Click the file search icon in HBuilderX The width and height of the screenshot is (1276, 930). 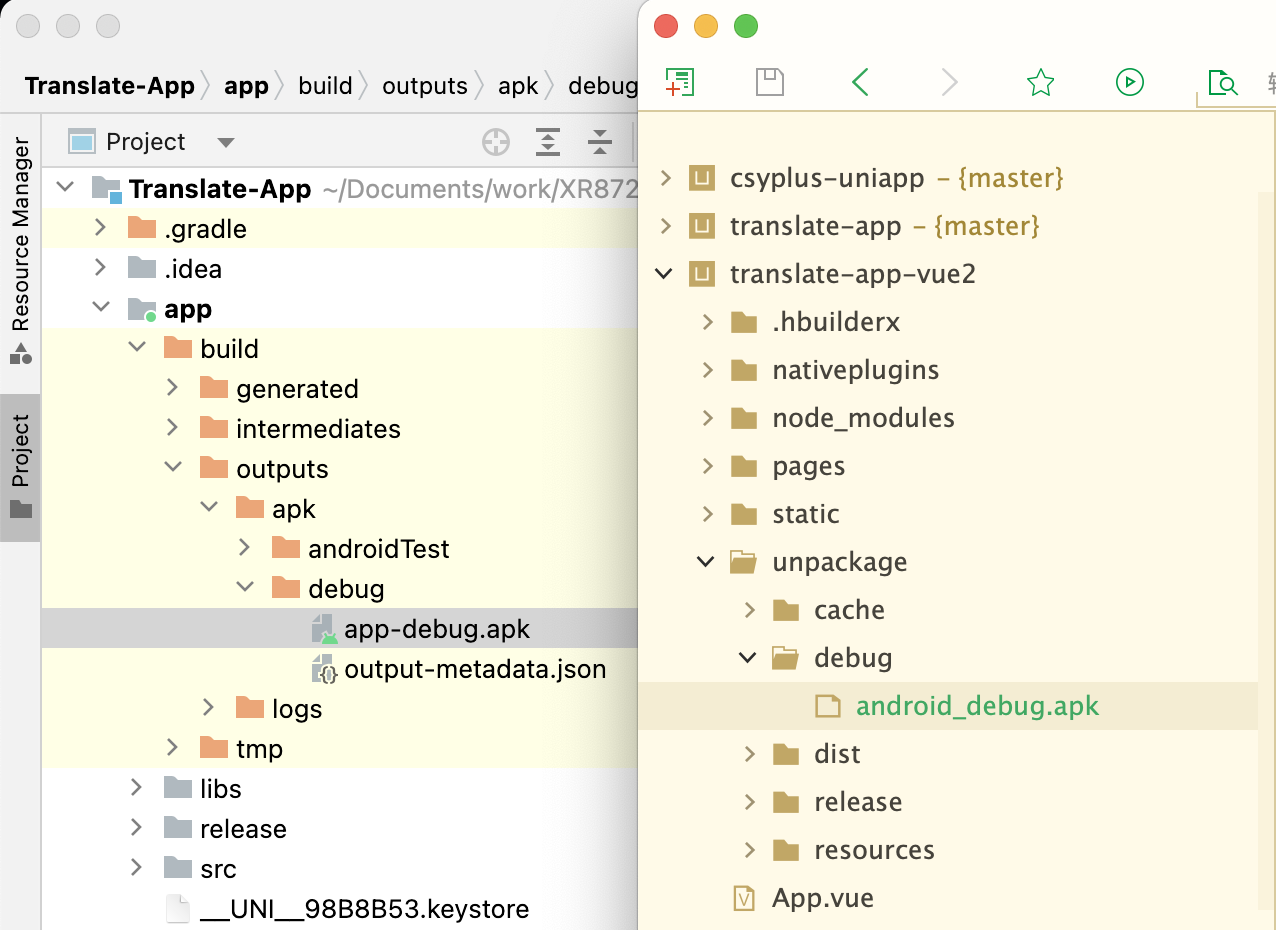click(x=1223, y=83)
